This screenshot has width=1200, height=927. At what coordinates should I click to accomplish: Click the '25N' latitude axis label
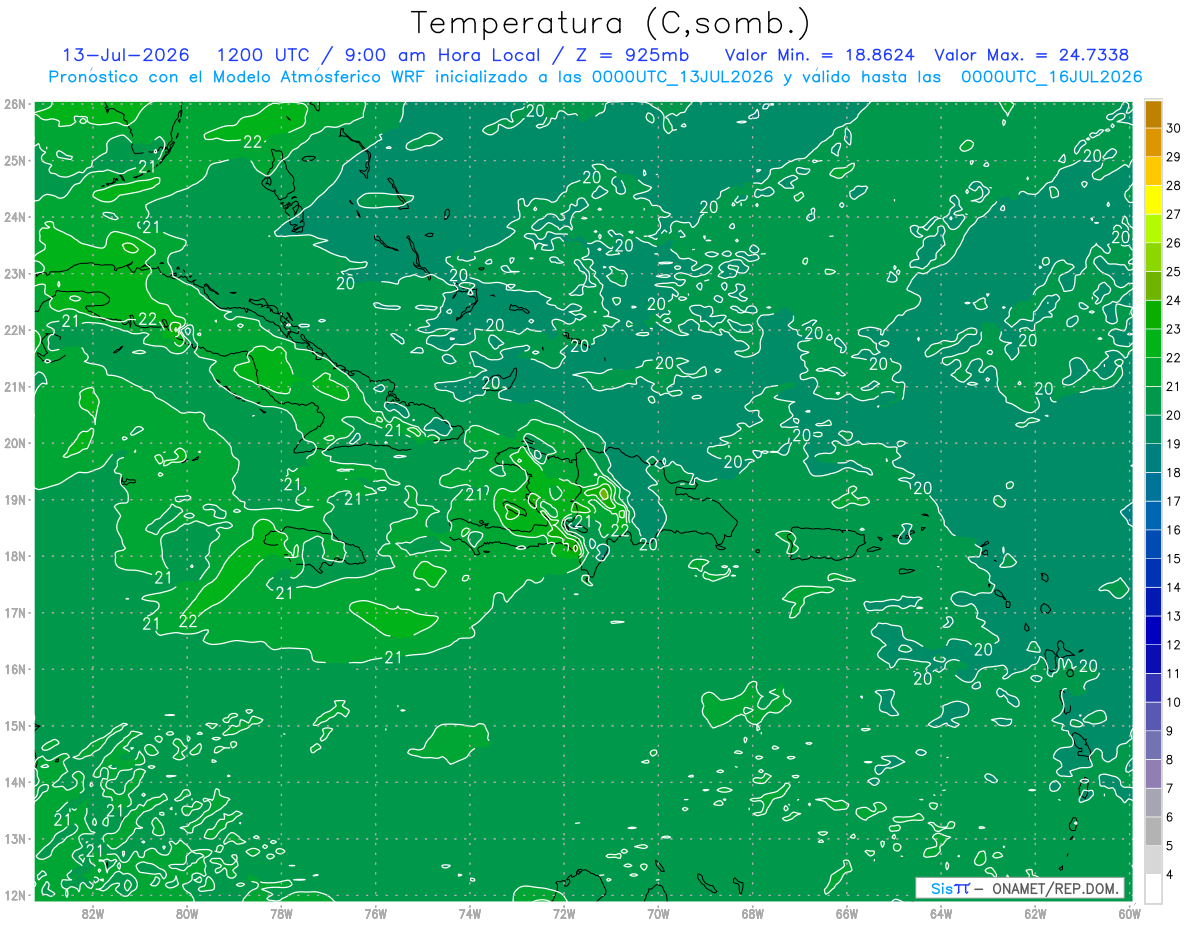coord(14,160)
